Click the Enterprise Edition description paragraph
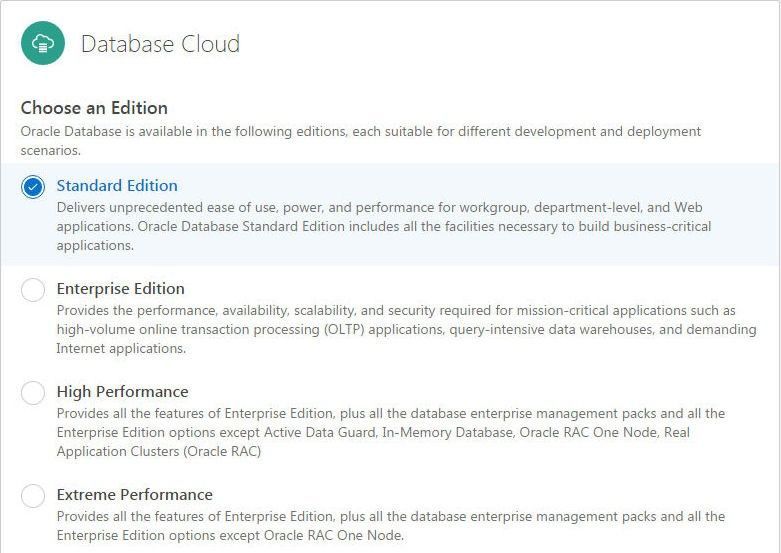Screen dimensions: 781x553 (x=406, y=329)
